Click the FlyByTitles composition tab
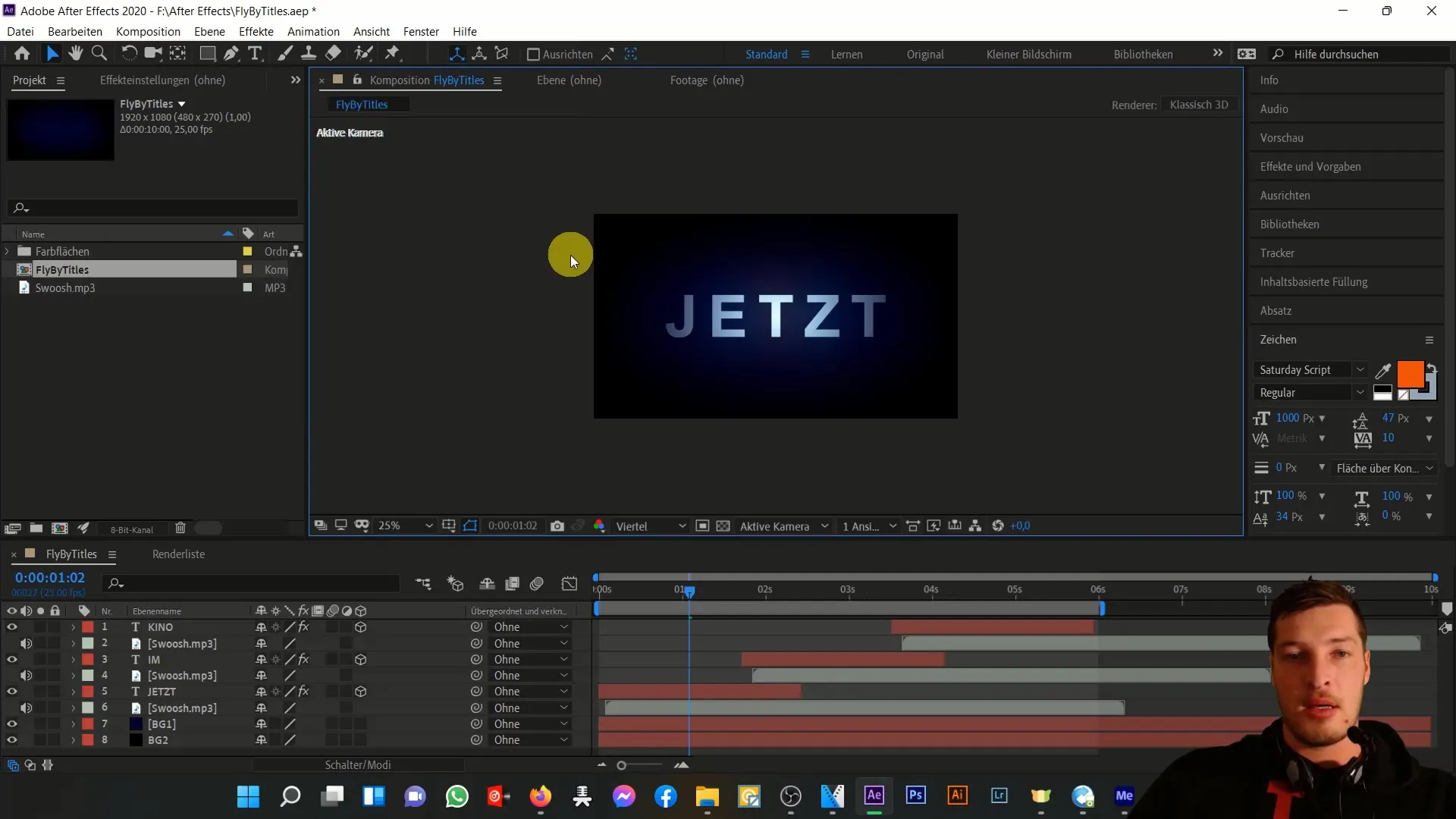Viewport: 1456px width, 819px height. [x=360, y=104]
